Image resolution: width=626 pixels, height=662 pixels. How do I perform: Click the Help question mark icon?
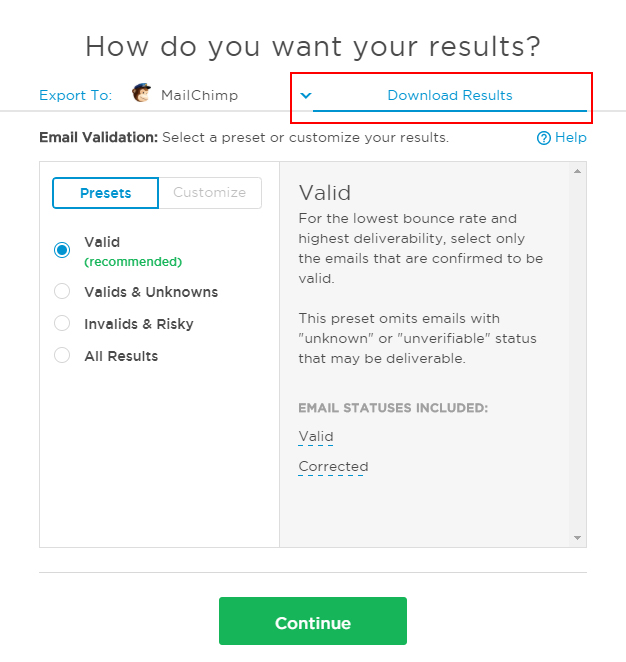pyautogui.click(x=544, y=138)
